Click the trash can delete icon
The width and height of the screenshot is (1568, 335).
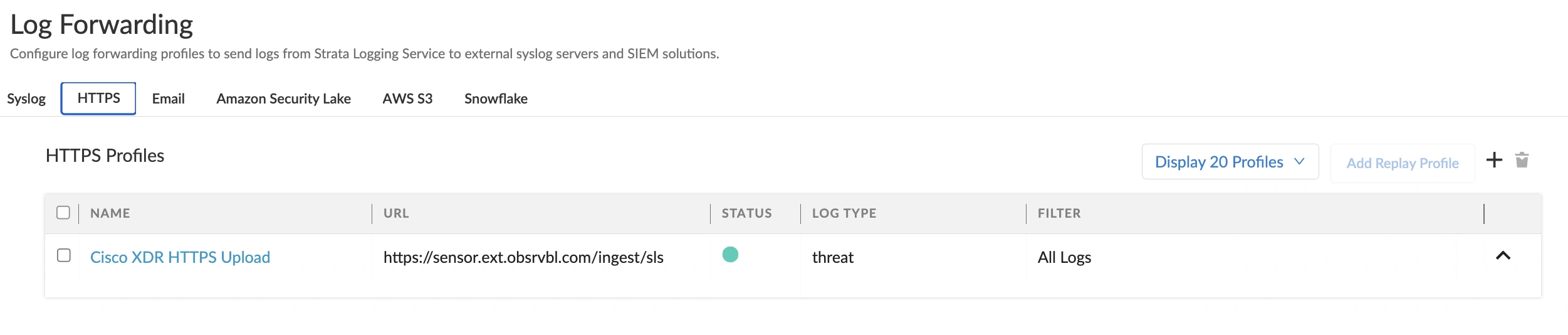click(x=1522, y=160)
